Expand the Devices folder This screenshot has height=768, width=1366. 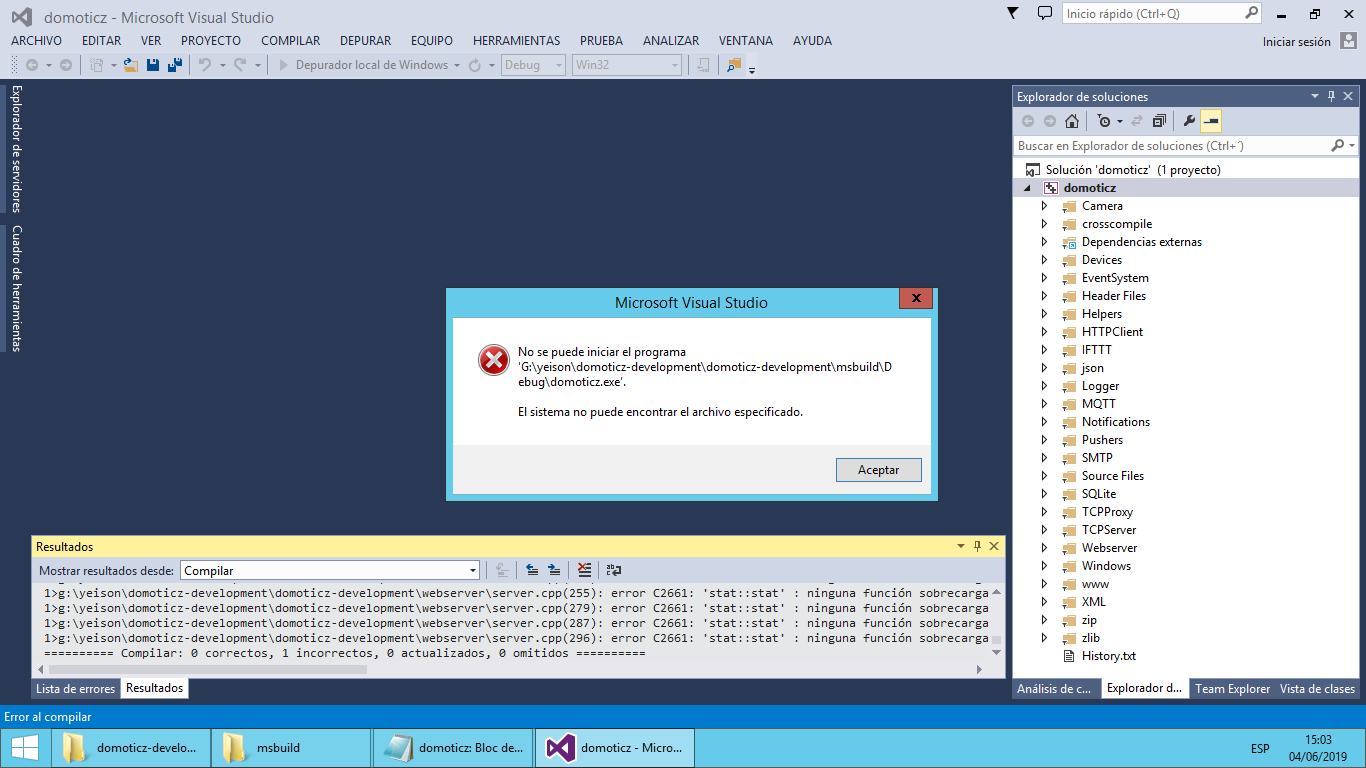[x=1044, y=259]
